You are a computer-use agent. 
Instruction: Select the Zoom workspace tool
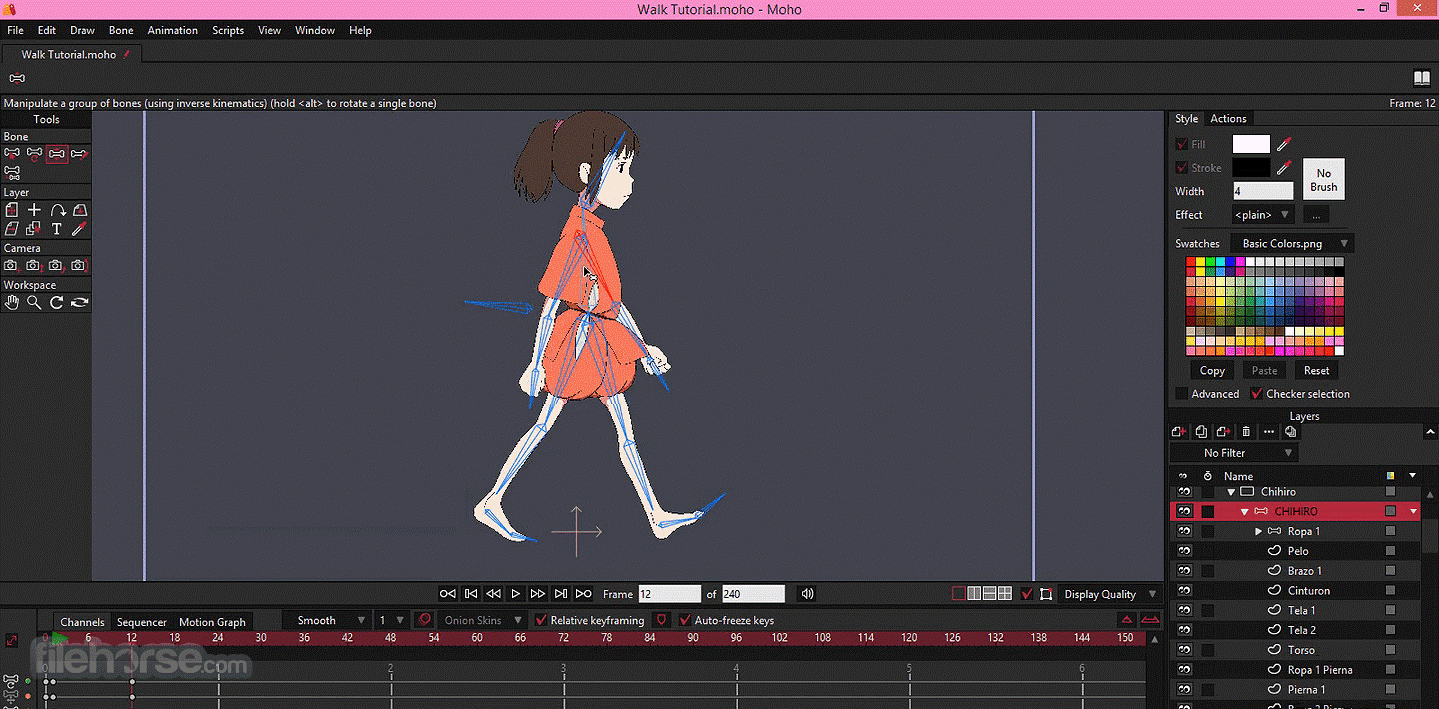33,302
